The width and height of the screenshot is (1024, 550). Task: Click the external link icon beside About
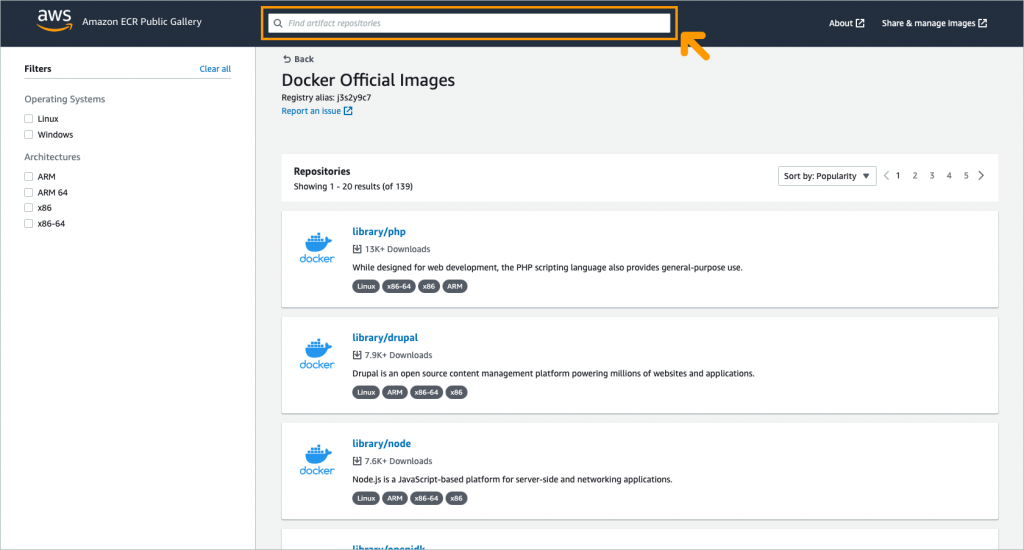point(860,23)
